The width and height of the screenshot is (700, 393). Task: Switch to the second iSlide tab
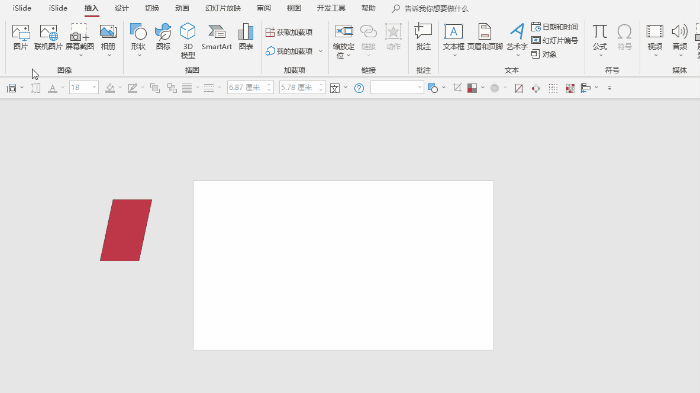[x=58, y=8]
